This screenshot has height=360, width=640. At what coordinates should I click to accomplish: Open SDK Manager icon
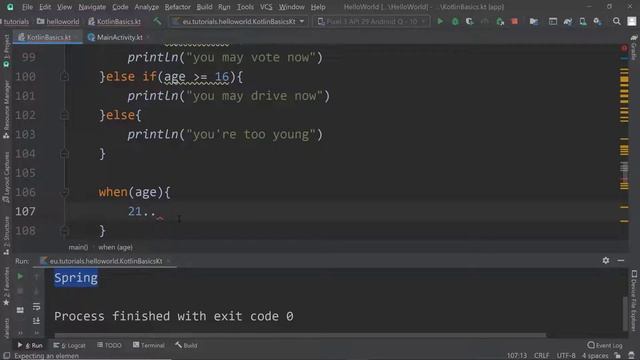[x=598, y=21]
